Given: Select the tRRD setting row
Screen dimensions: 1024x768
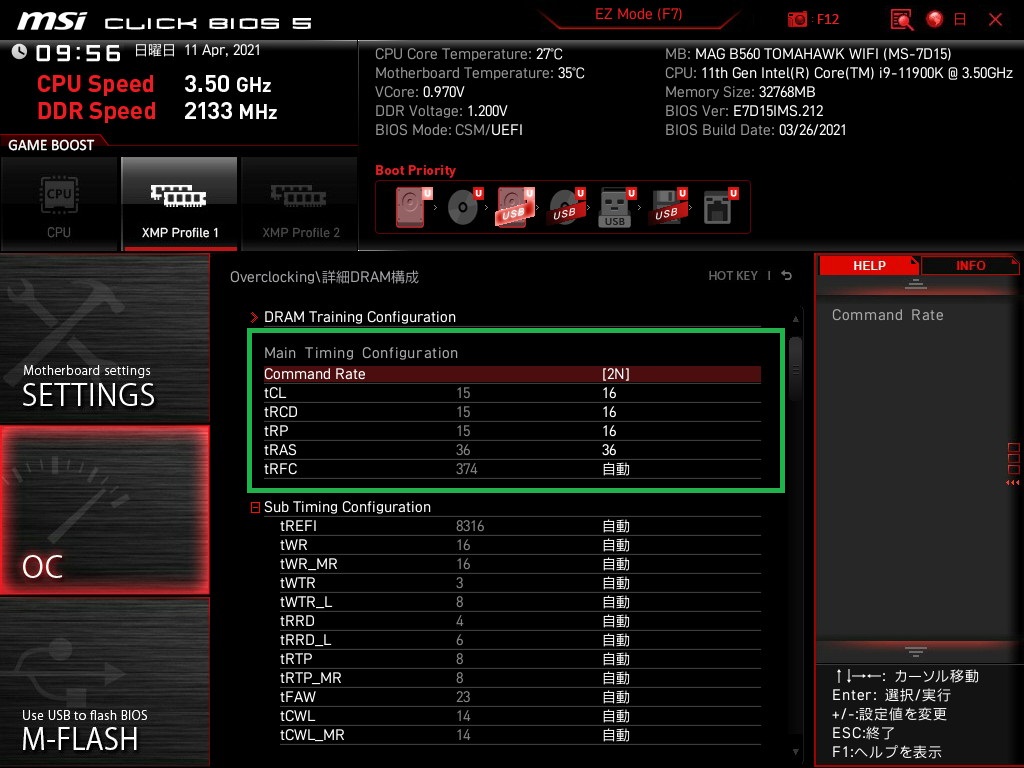Looking at the screenshot, I should coord(520,621).
